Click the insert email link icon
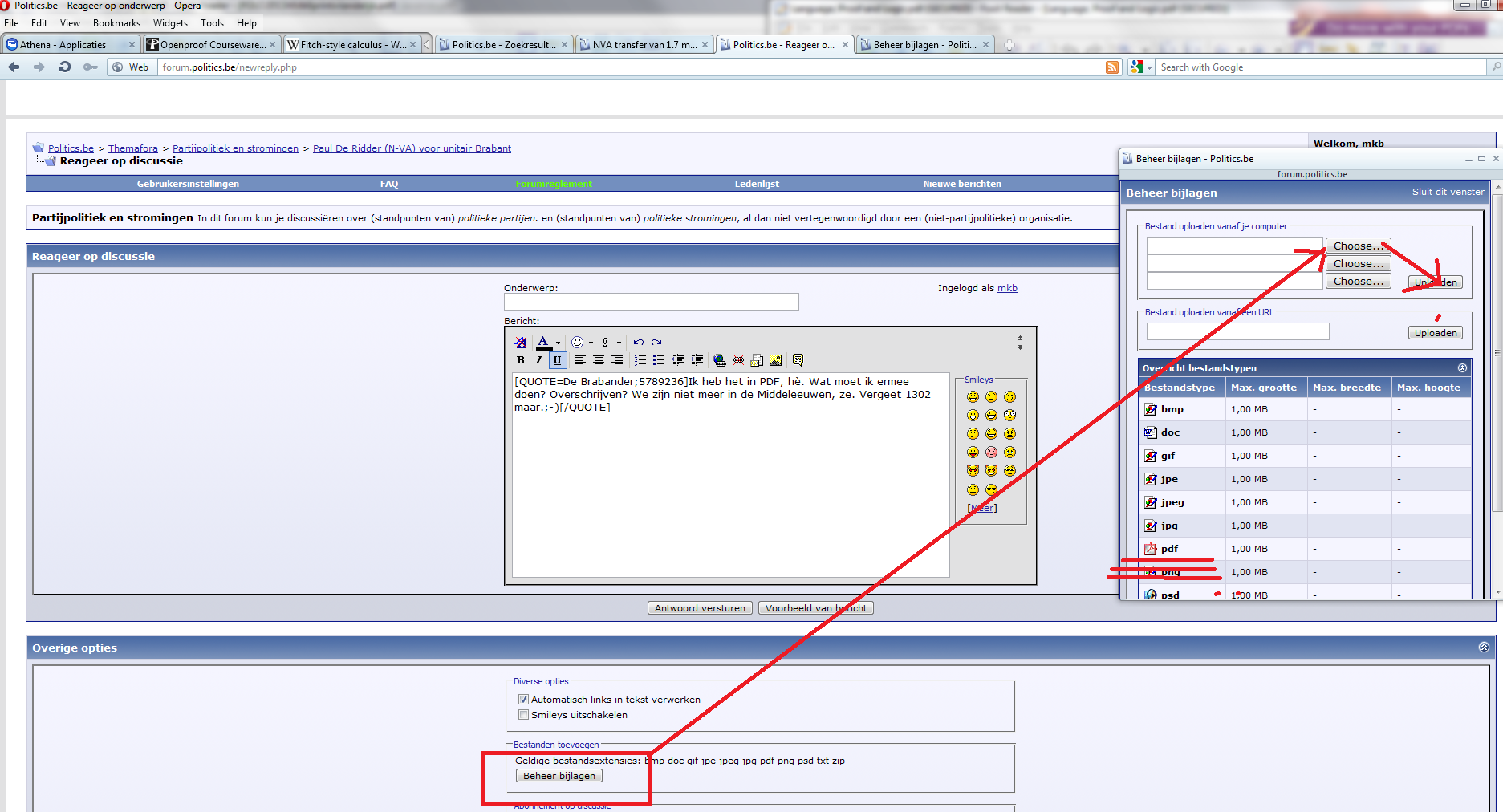Screen dimensions: 1503x812 point(757,360)
